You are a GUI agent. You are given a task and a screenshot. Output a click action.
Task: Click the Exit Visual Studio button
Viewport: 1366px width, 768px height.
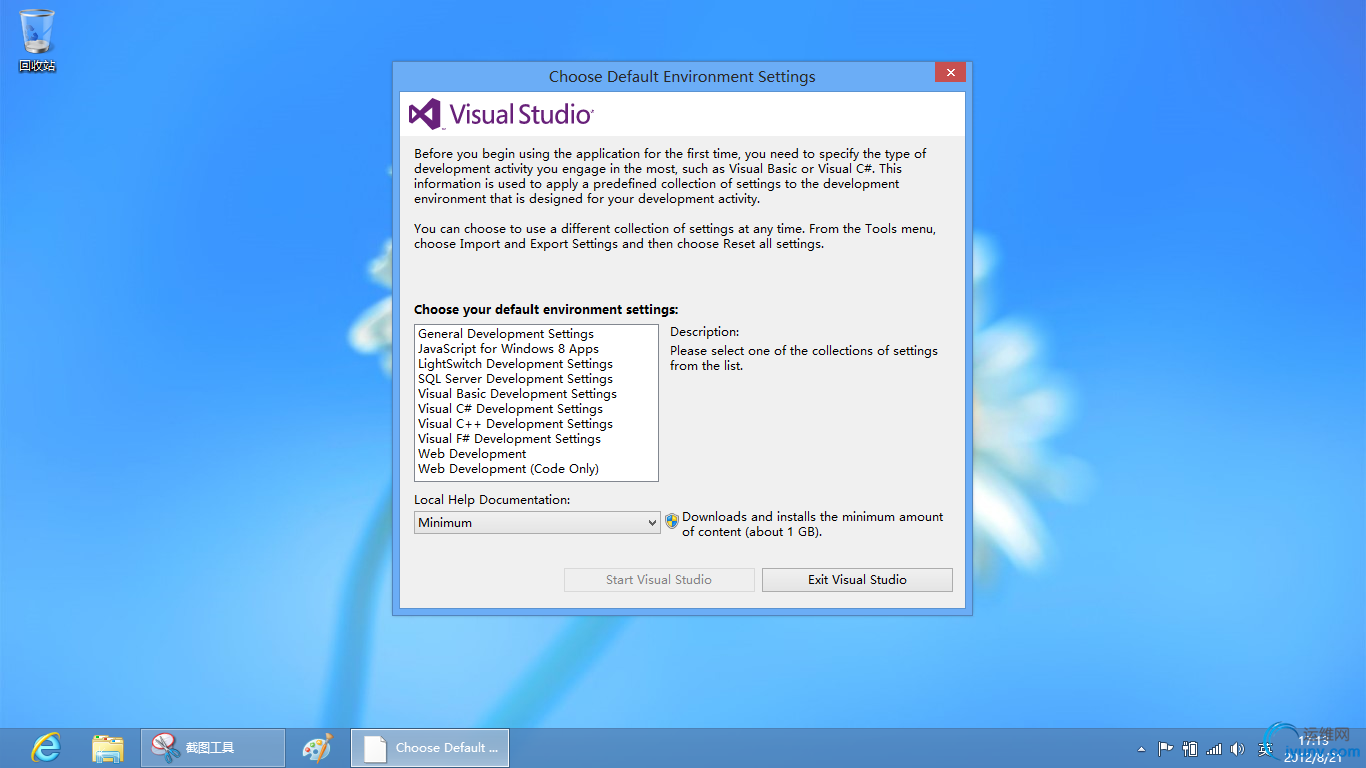tap(857, 580)
